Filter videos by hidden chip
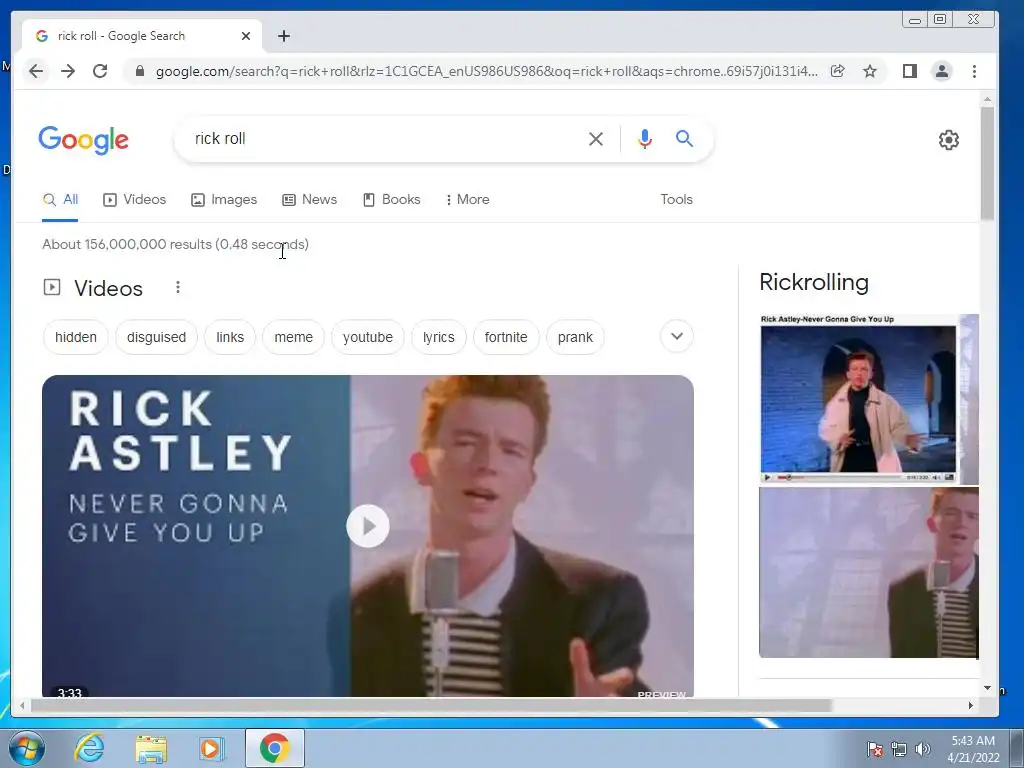Image resolution: width=1024 pixels, height=768 pixels. coord(76,337)
